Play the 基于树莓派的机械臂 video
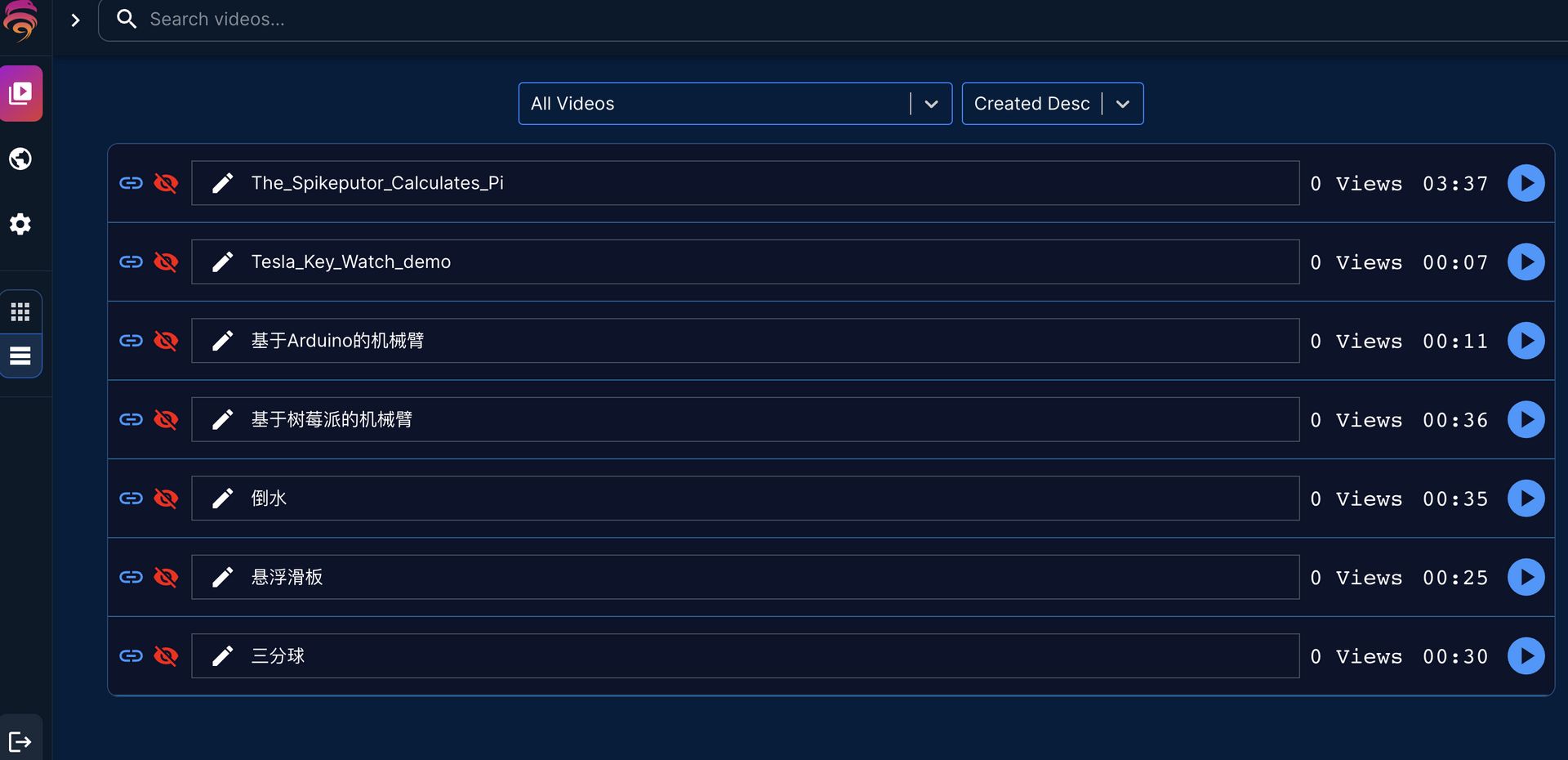The height and width of the screenshot is (760, 1568). pyautogui.click(x=1526, y=419)
